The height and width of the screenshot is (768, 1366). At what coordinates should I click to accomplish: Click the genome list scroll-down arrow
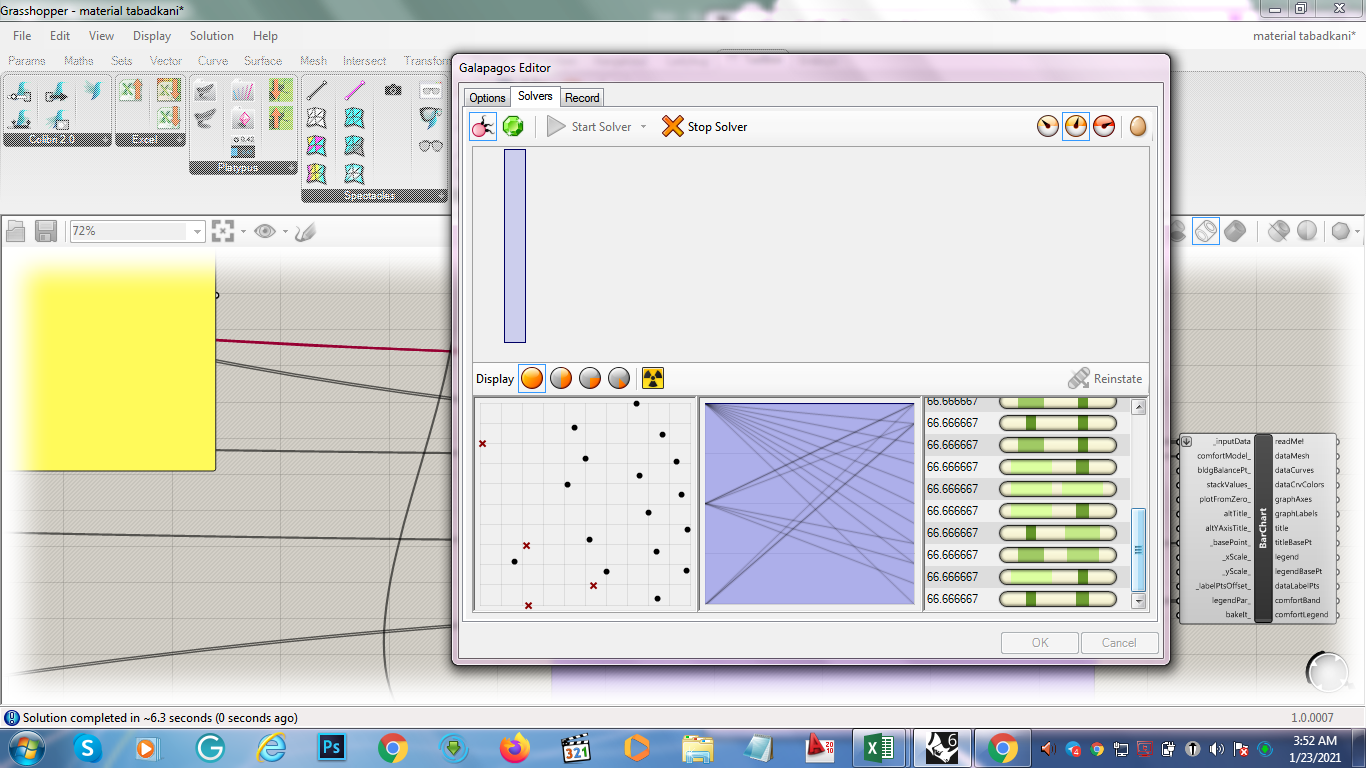pos(1138,601)
